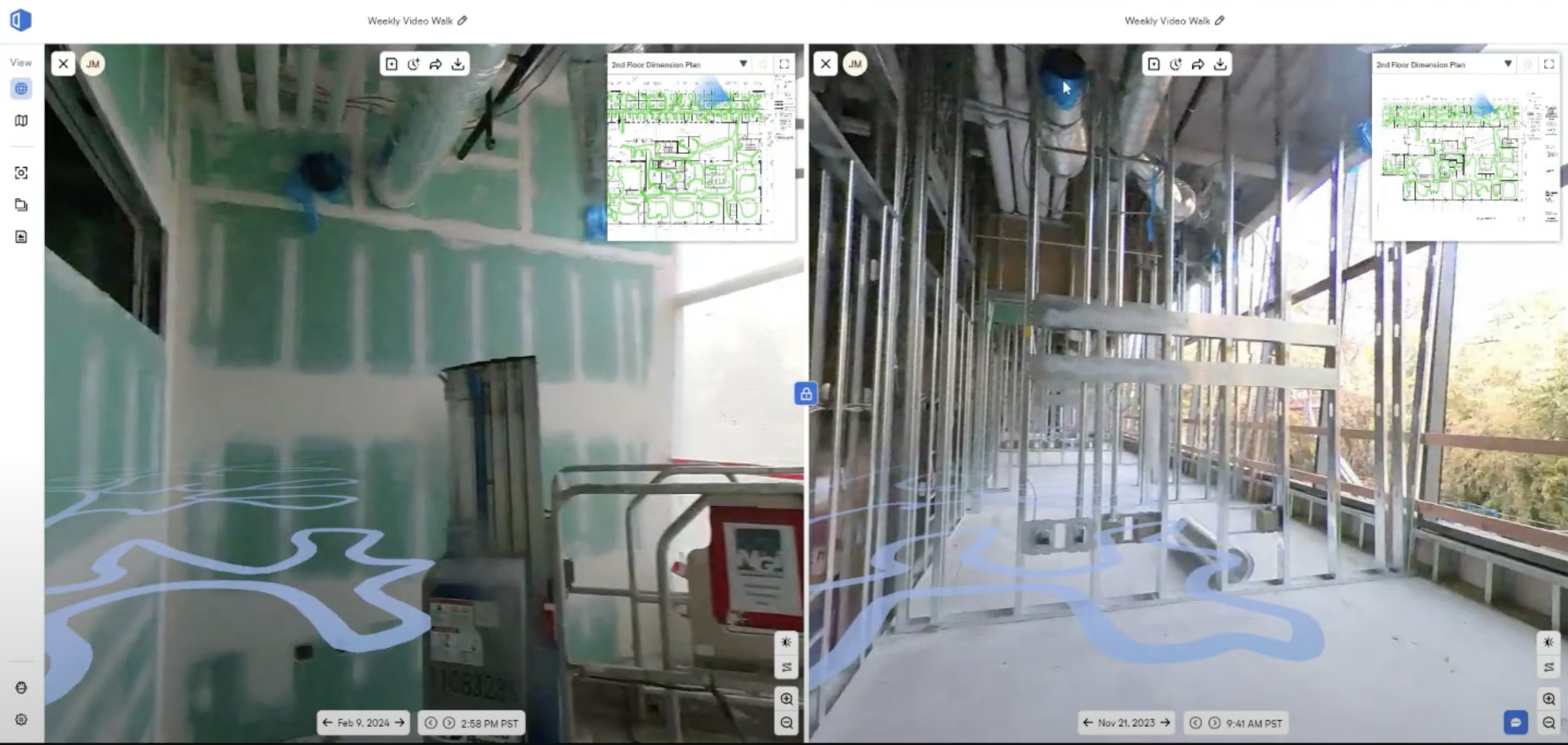The width and height of the screenshot is (1568, 745).
Task: Toggle annotation marker icon above left panorama
Action: pyautogui.click(x=392, y=64)
